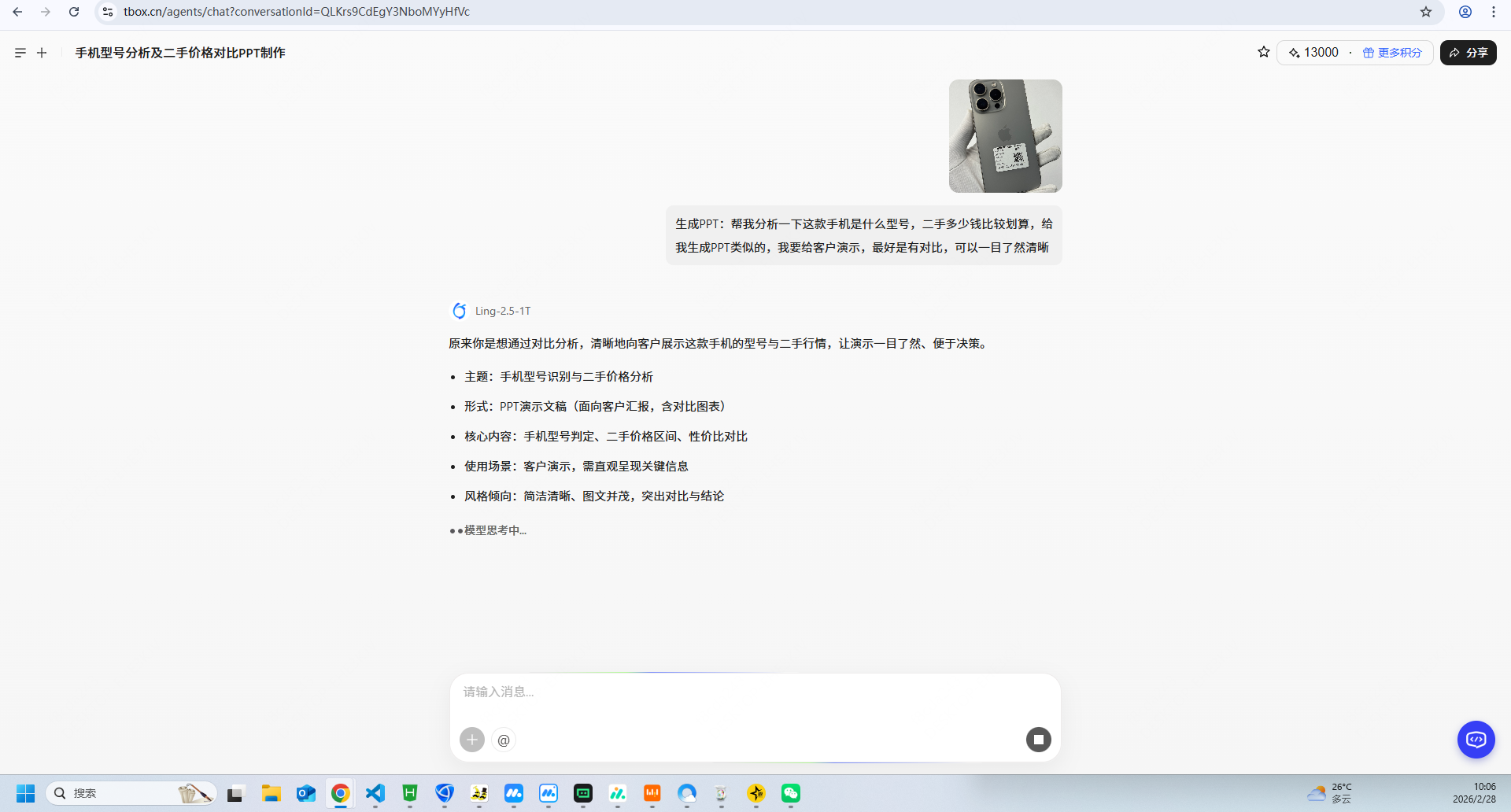Viewport: 1511px width, 812px height.
Task: Open Chrome profile account icon
Action: tap(1465, 12)
